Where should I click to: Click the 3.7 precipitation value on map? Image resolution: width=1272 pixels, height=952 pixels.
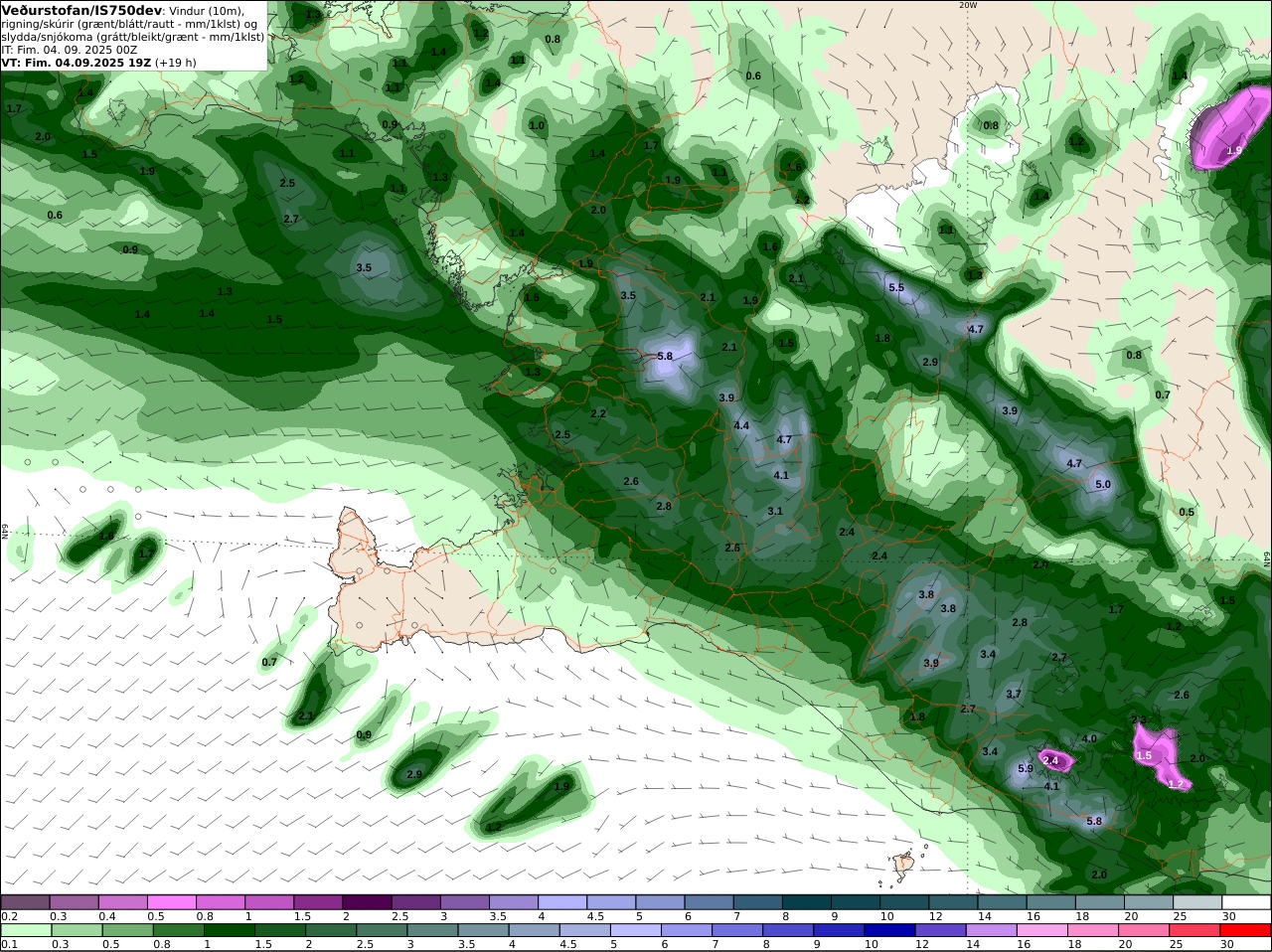click(x=1014, y=694)
